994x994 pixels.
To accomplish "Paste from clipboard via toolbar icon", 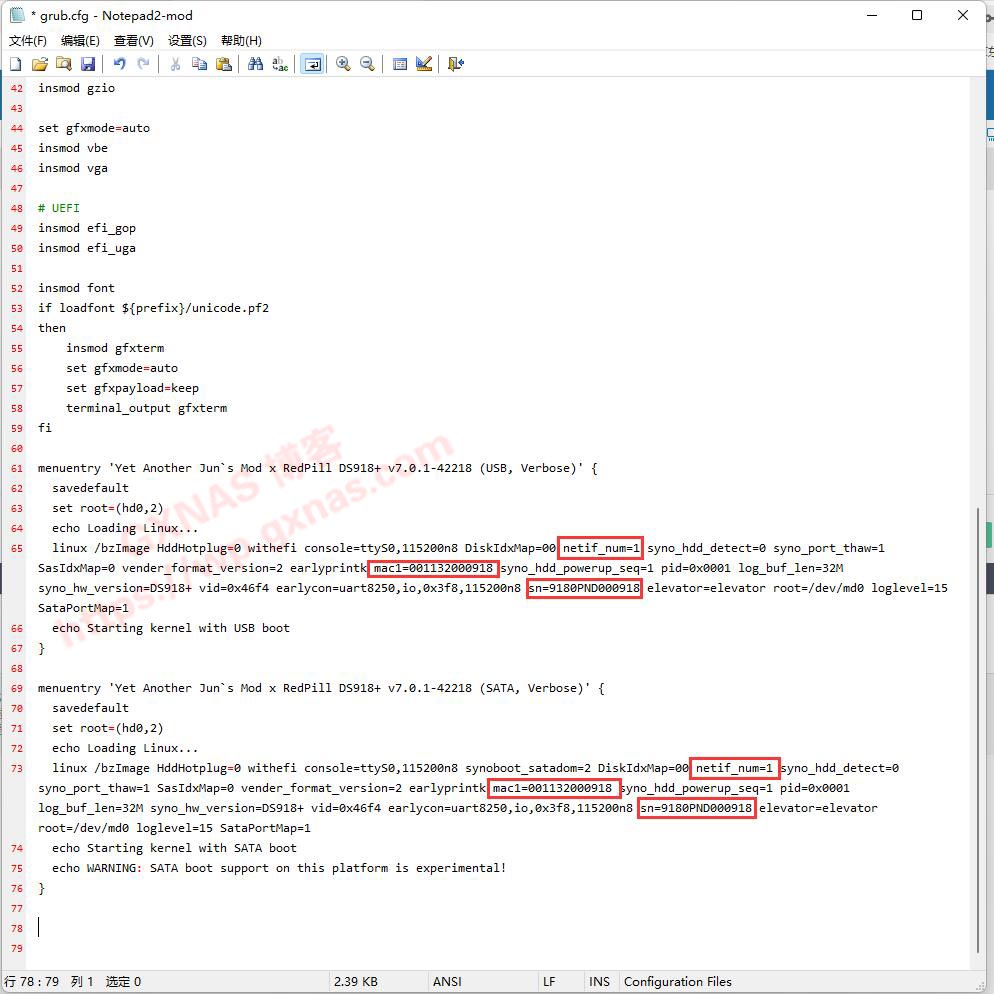I will click(224, 64).
